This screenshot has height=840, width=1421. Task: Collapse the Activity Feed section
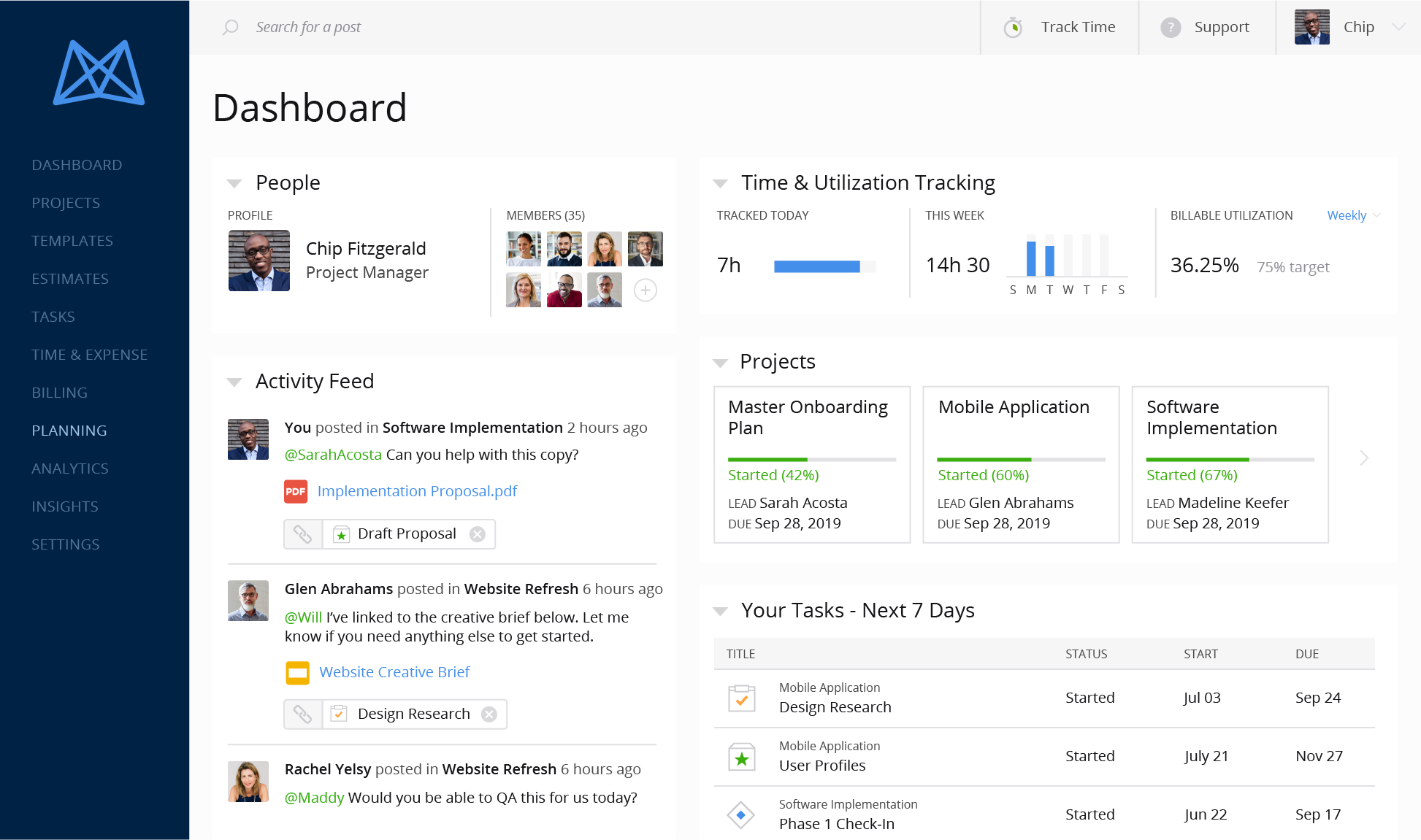point(234,382)
